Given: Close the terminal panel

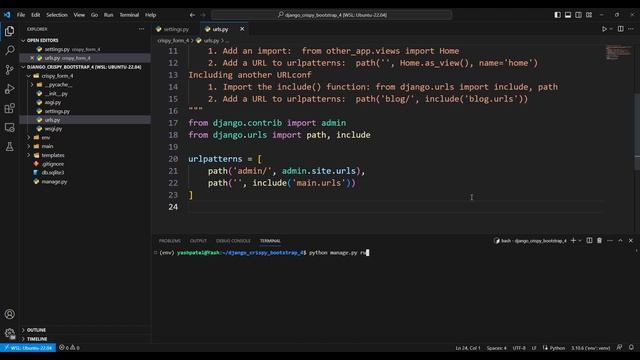Looking at the screenshot, I should pos(631,241).
